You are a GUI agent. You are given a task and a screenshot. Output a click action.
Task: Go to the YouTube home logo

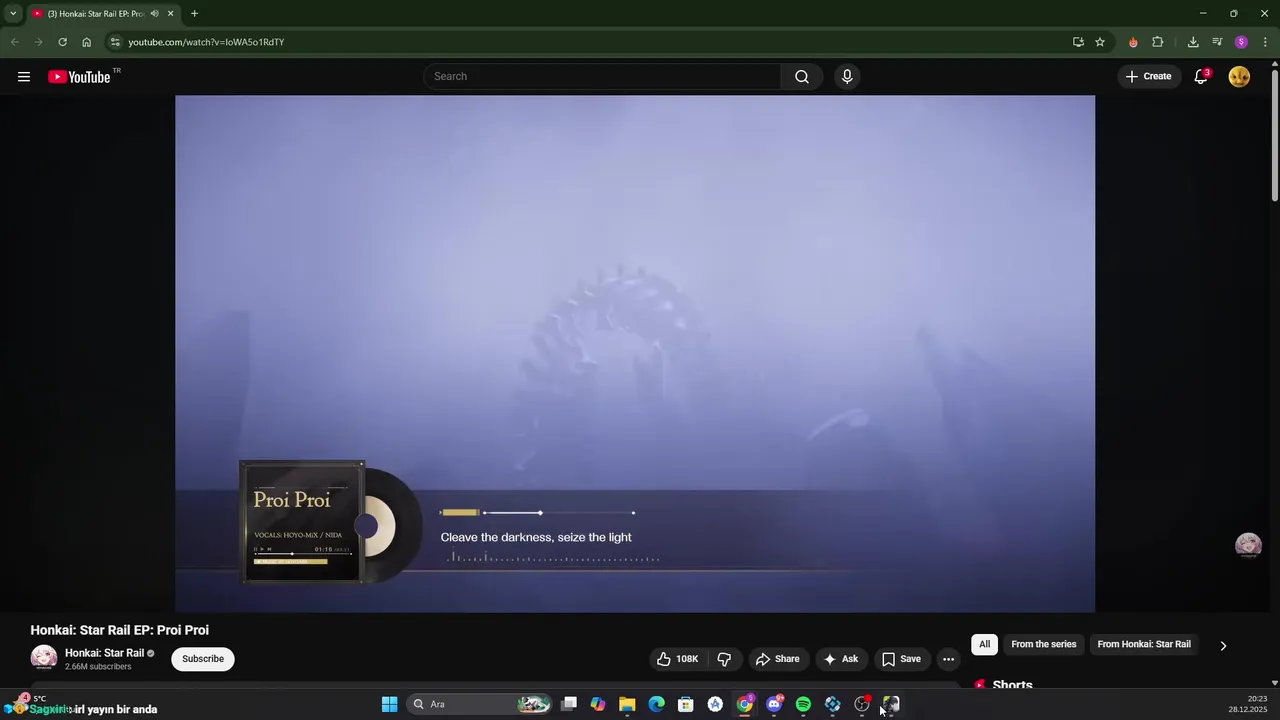79,77
